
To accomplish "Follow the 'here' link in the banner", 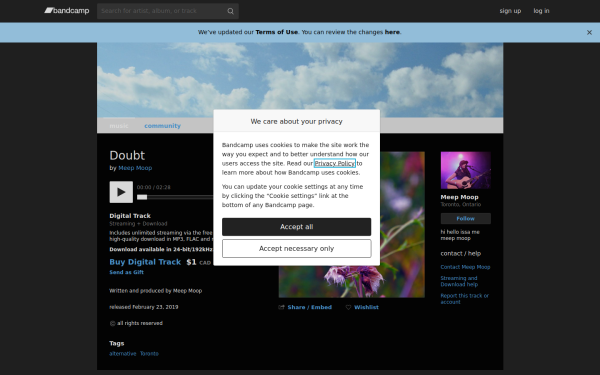I will pos(392,32).
